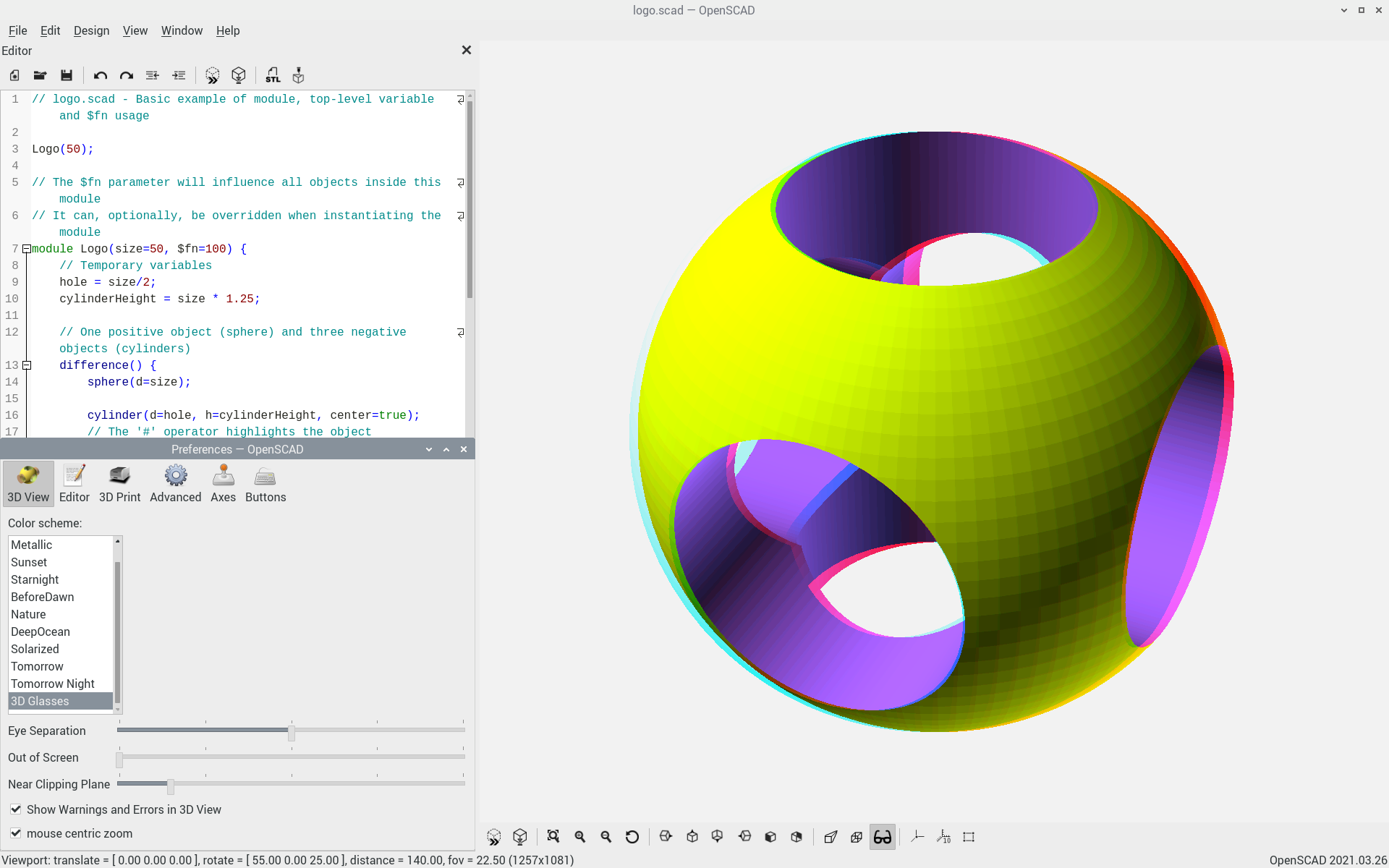The image size is (1389, 868).
Task: Click the View All icon in the viewport toolbar
Action: pyautogui.click(x=553, y=837)
